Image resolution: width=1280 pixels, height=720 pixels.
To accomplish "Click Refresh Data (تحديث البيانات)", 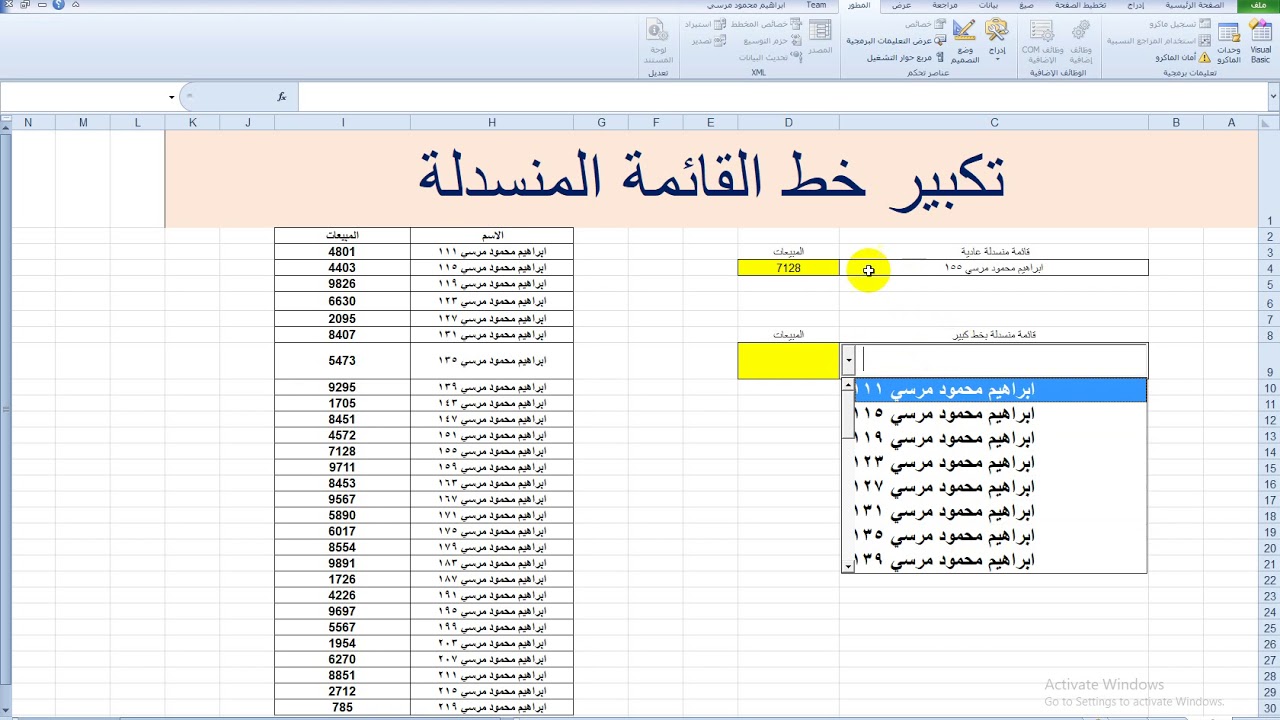I will 770,57.
